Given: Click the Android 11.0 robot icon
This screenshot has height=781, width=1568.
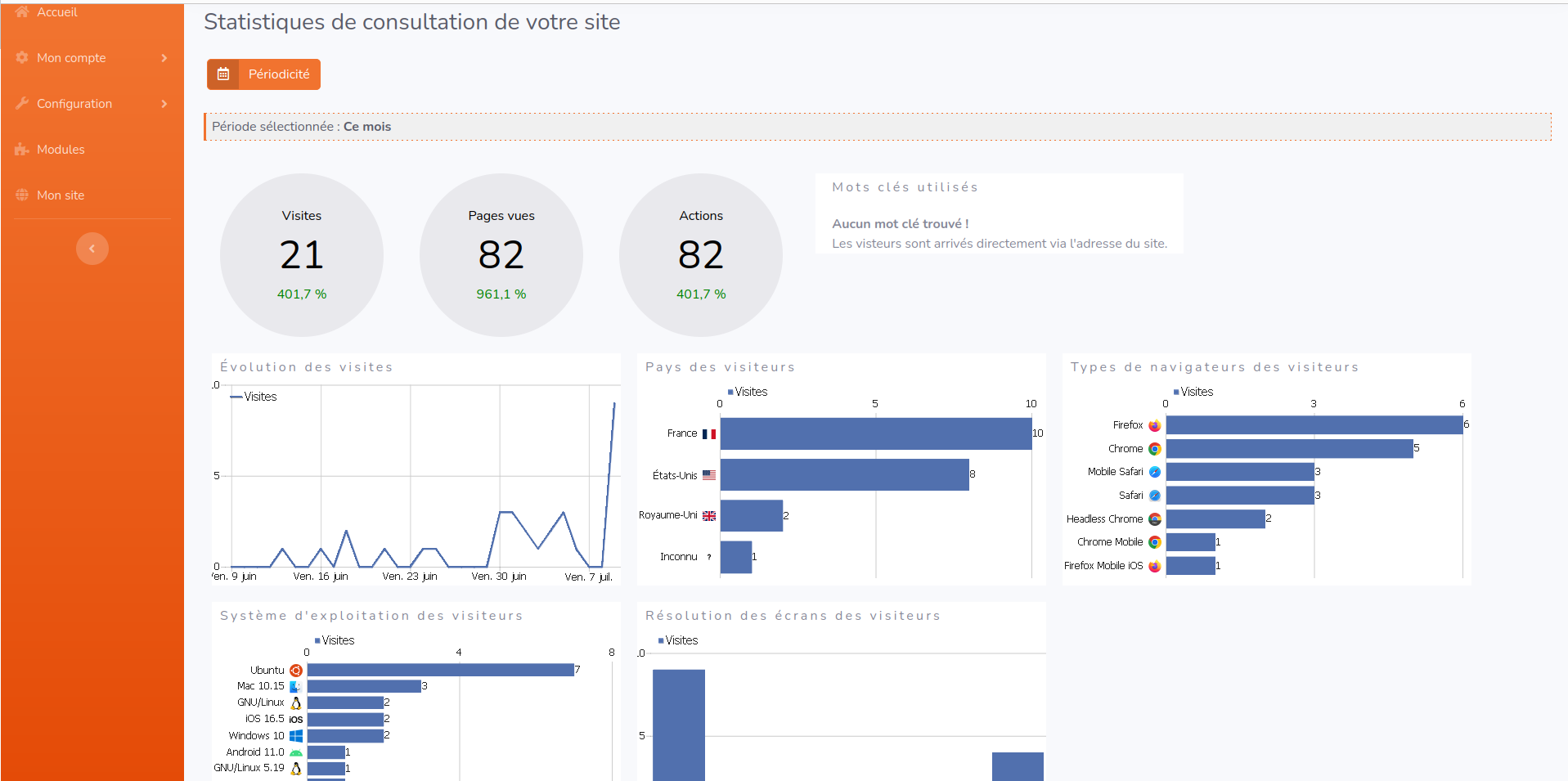Looking at the screenshot, I should tap(296, 752).
